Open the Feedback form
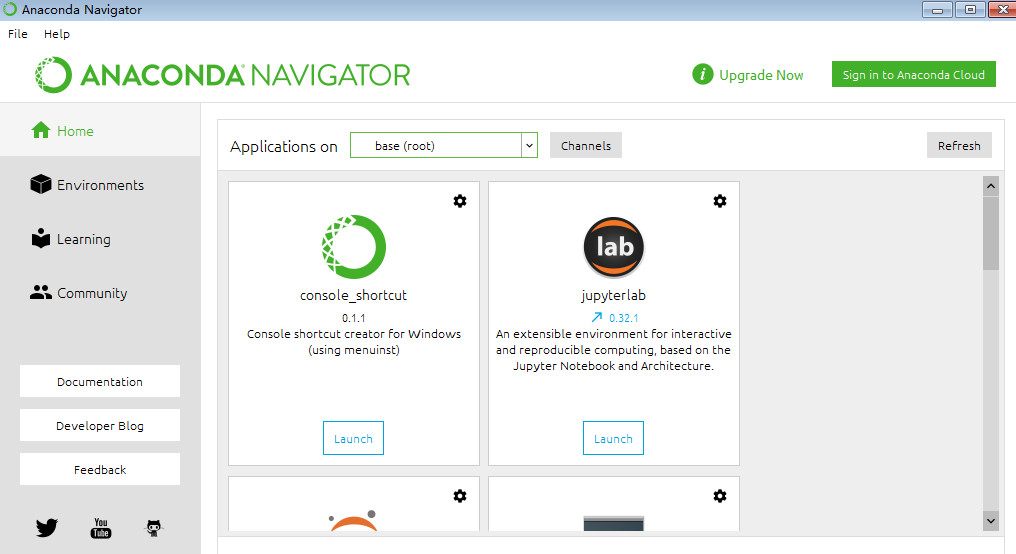Image resolution: width=1016 pixels, height=554 pixels. (x=100, y=469)
